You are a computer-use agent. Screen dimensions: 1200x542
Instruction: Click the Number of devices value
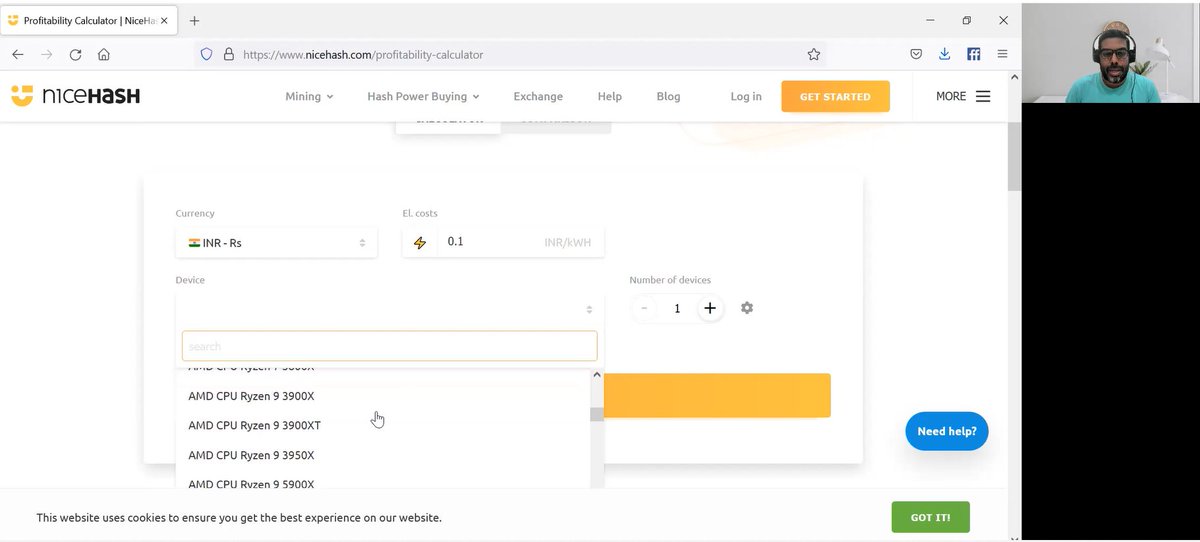pos(677,309)
